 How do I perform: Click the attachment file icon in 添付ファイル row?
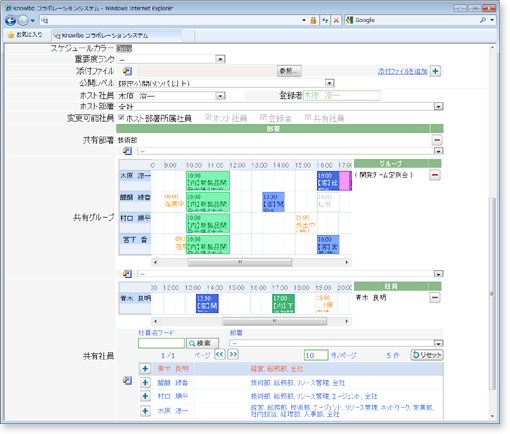127,71
